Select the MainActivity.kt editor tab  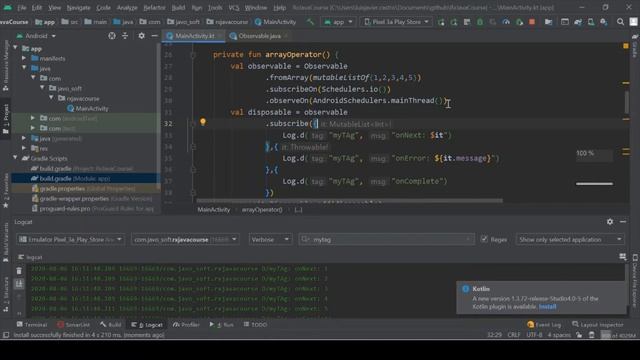[193, 36]
